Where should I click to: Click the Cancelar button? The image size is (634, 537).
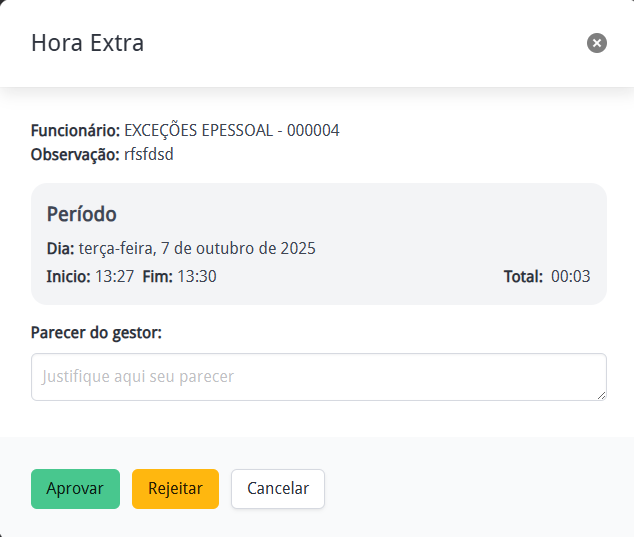[x=278, y=489]
